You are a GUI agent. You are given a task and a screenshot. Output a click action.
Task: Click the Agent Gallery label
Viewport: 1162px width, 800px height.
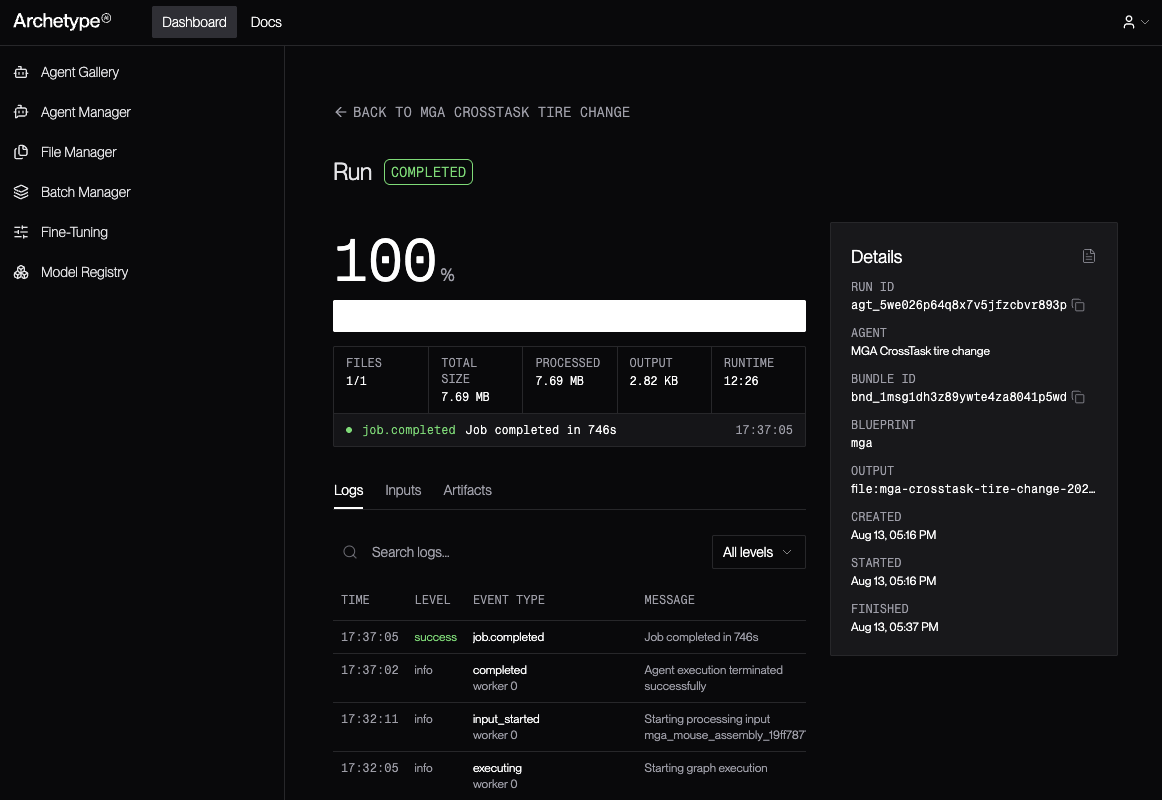80,72
